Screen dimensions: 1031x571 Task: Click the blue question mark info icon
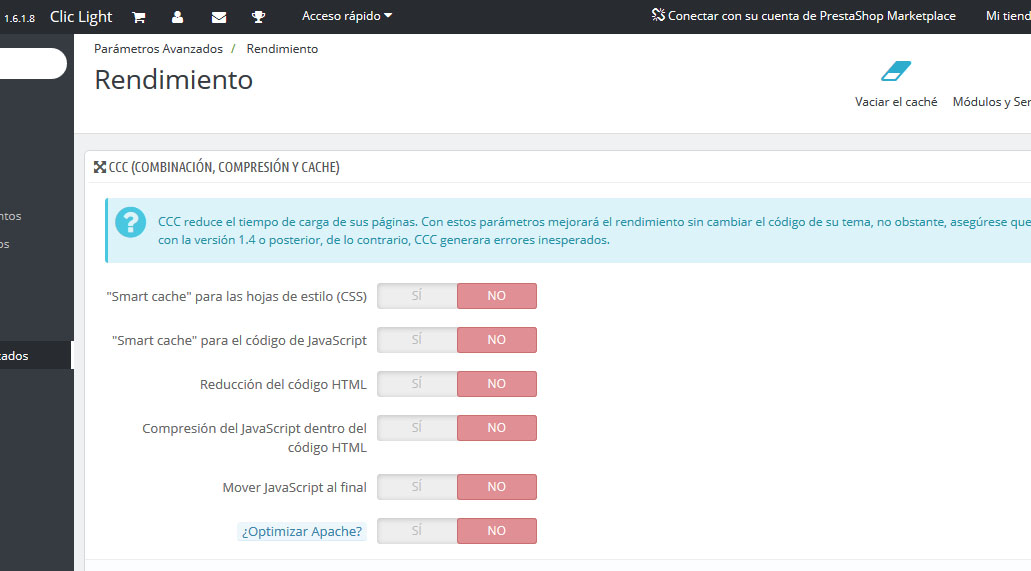click(x=131, y=222)
